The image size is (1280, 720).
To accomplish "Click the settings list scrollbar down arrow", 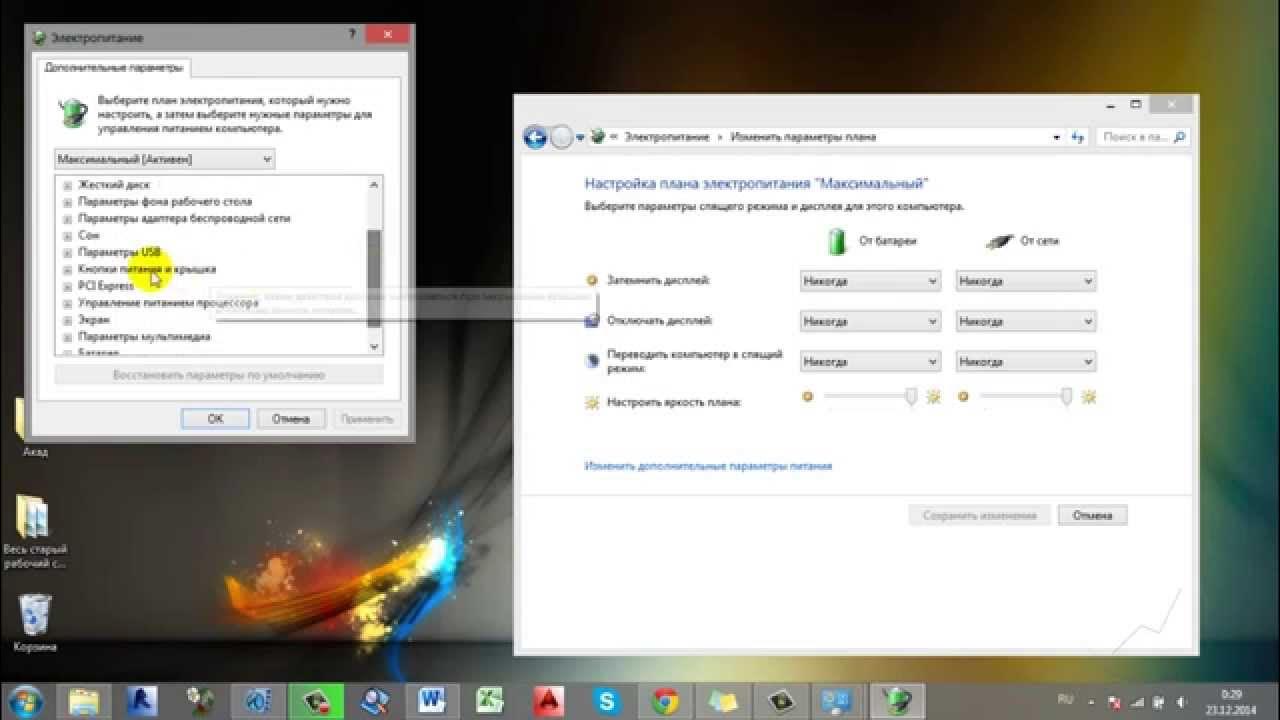I will coord(375,346).
